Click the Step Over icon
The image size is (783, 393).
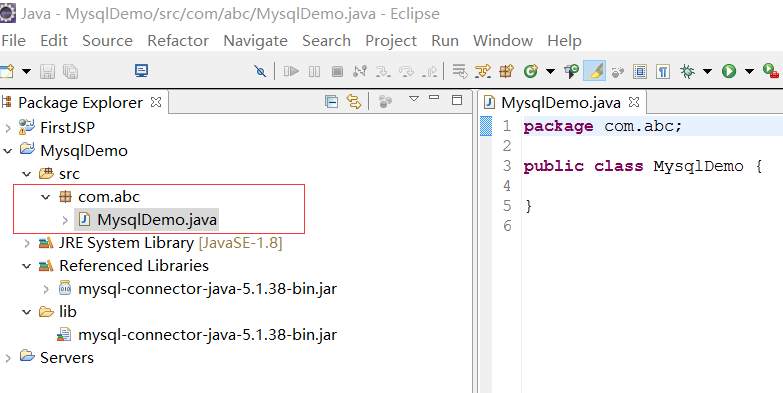[406, 71]
